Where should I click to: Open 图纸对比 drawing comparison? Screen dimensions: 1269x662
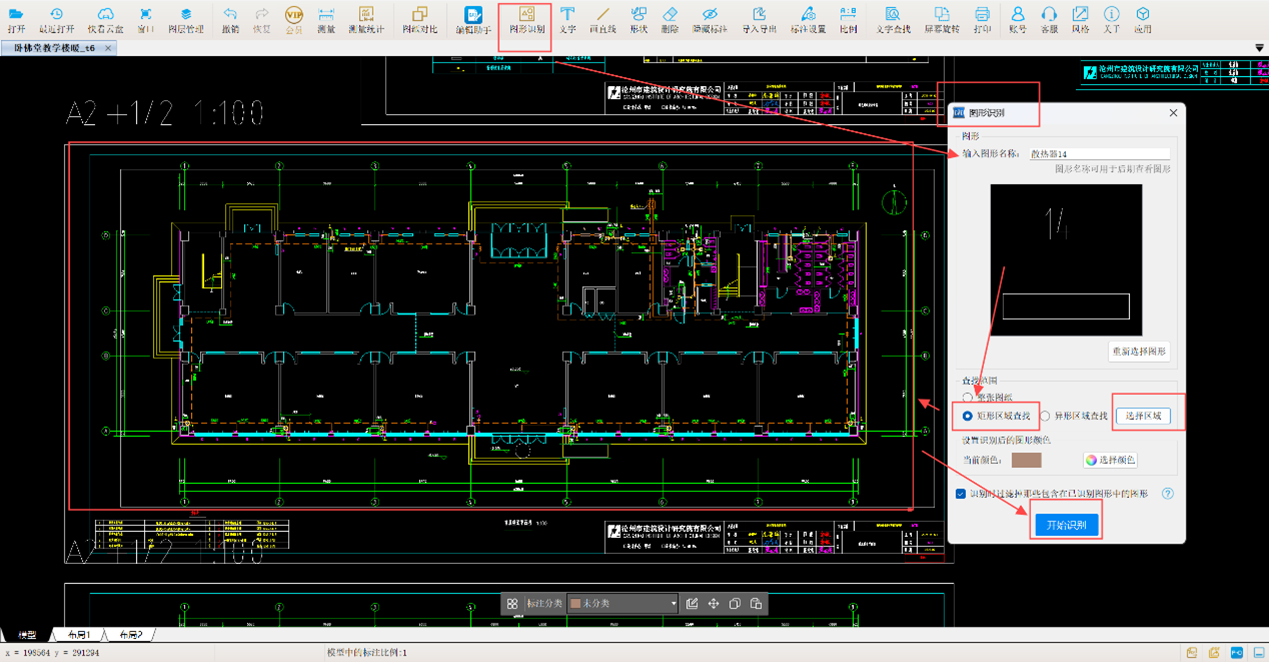point(419,18)
